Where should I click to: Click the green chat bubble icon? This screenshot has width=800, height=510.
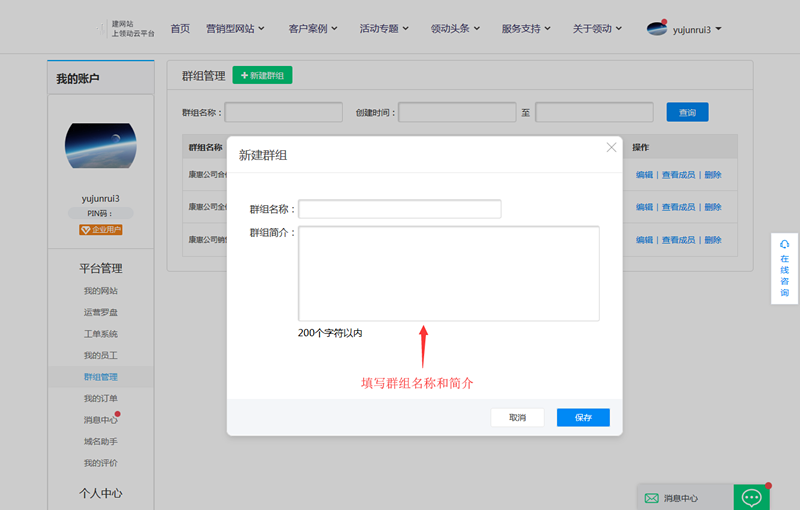click(x=751, y=497)
